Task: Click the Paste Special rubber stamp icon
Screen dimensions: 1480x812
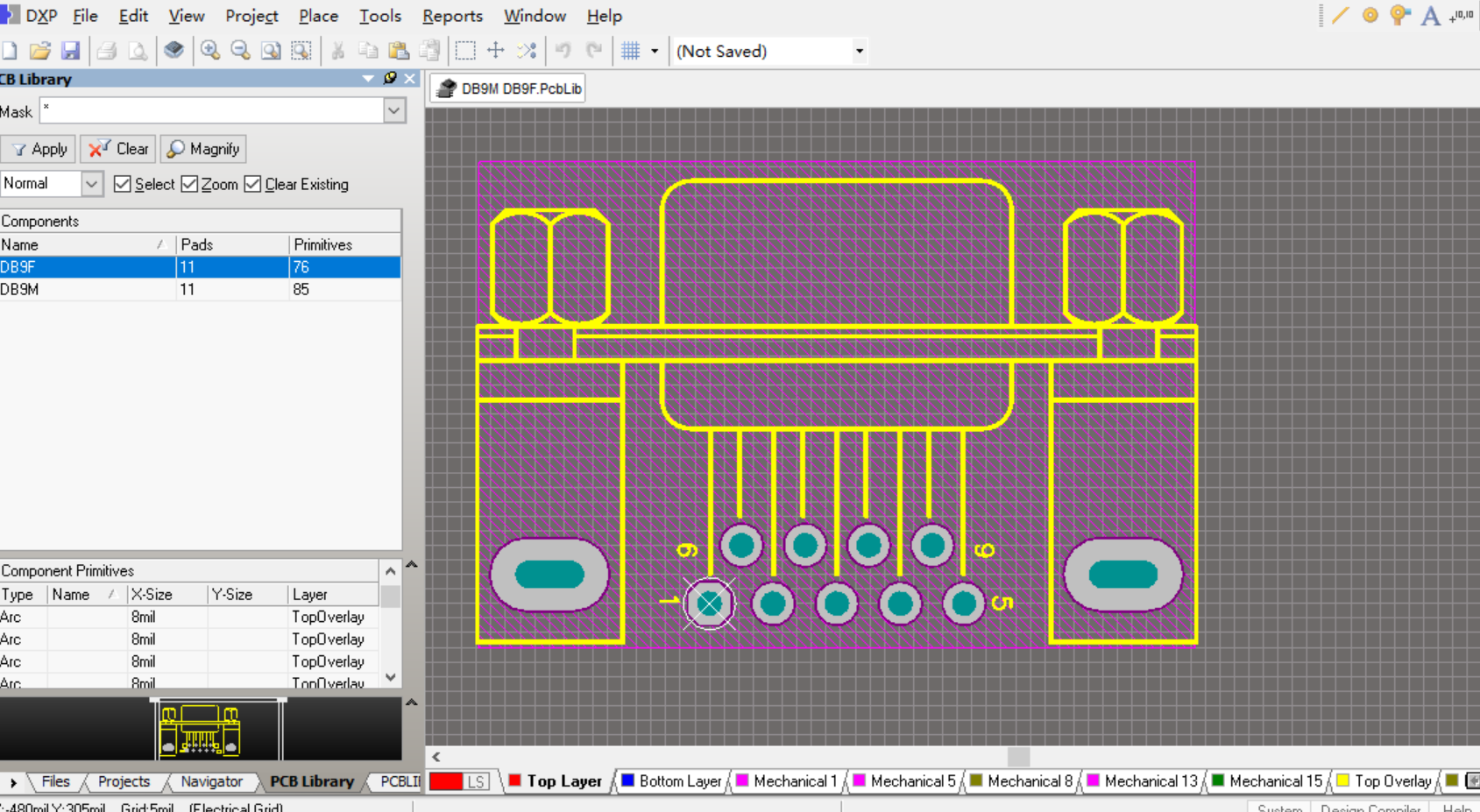Action: pos(429,51)
